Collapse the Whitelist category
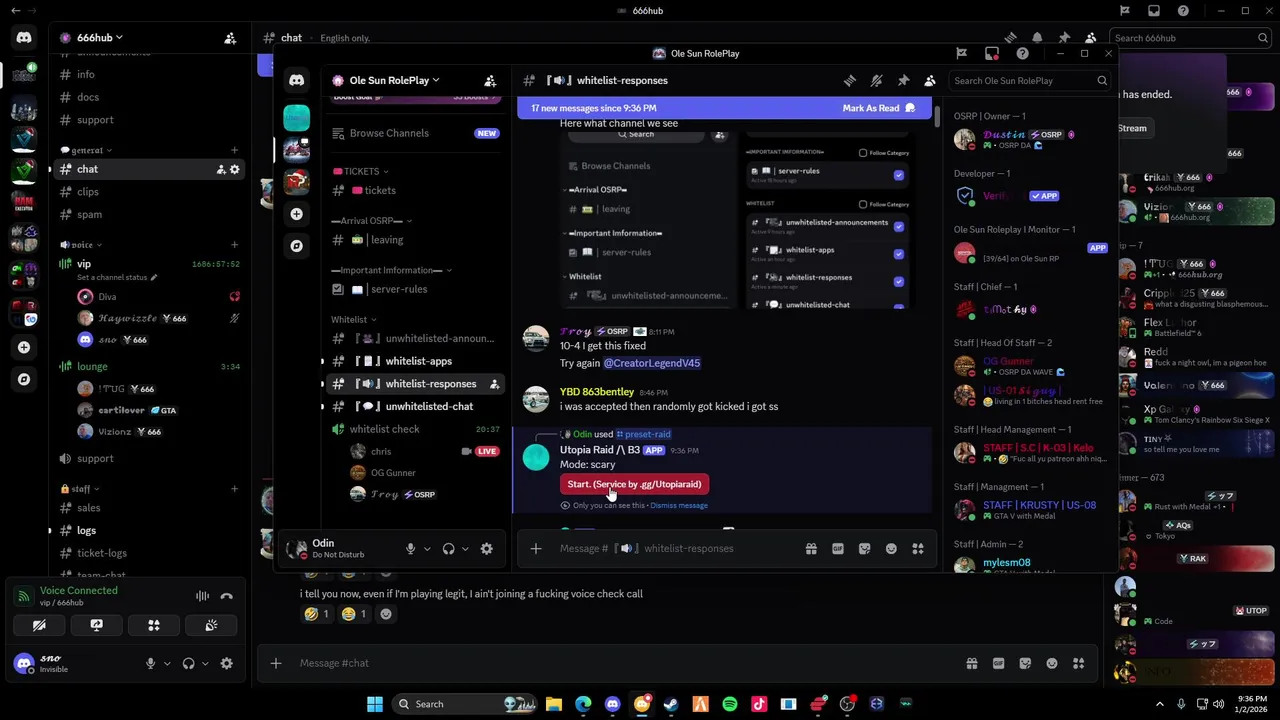Viewport: 1280px width, 720px height. click(x=355, y=320)
